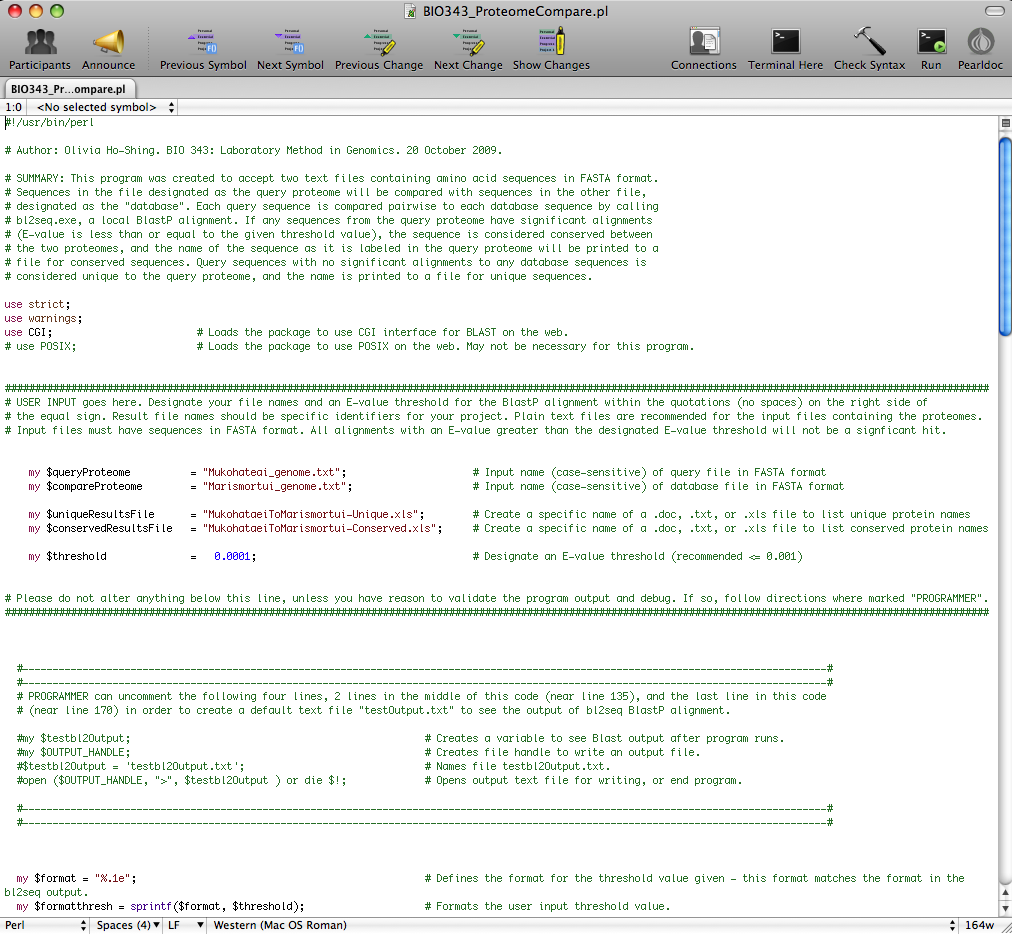
Task: Toggle Show Changes highlighting
Action: (551, 49)
